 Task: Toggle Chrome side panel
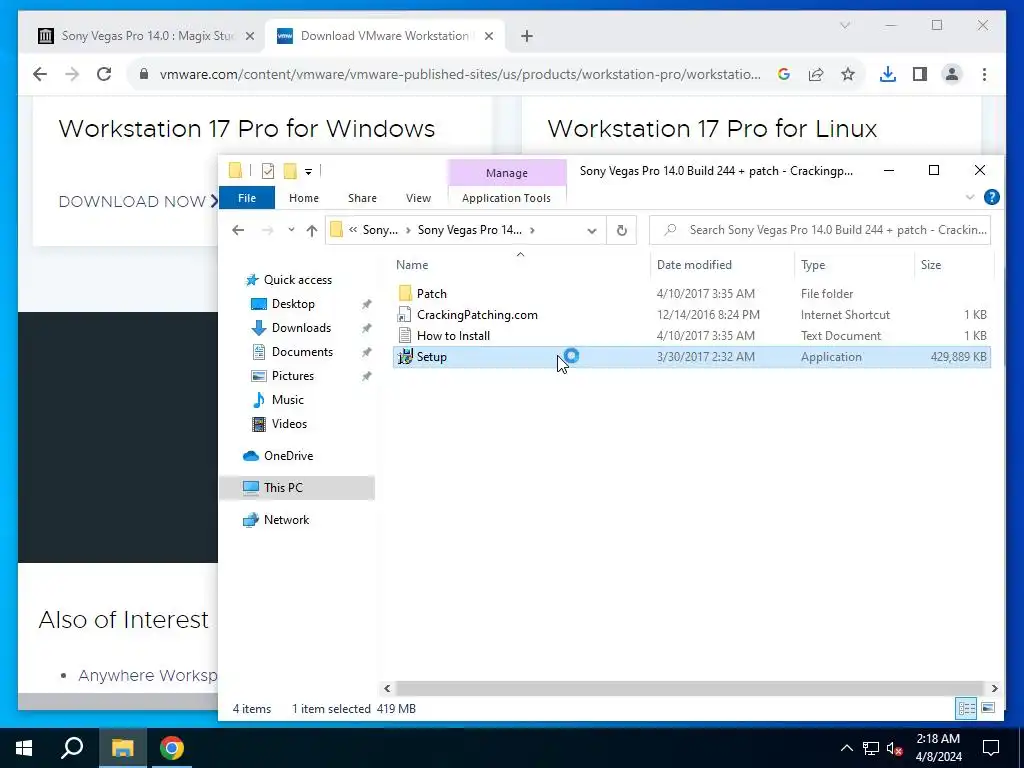point(920,74)
